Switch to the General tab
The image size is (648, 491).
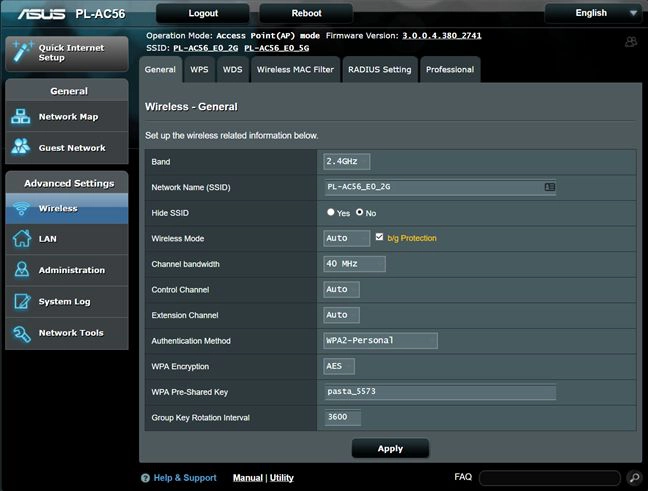[160, 69]
